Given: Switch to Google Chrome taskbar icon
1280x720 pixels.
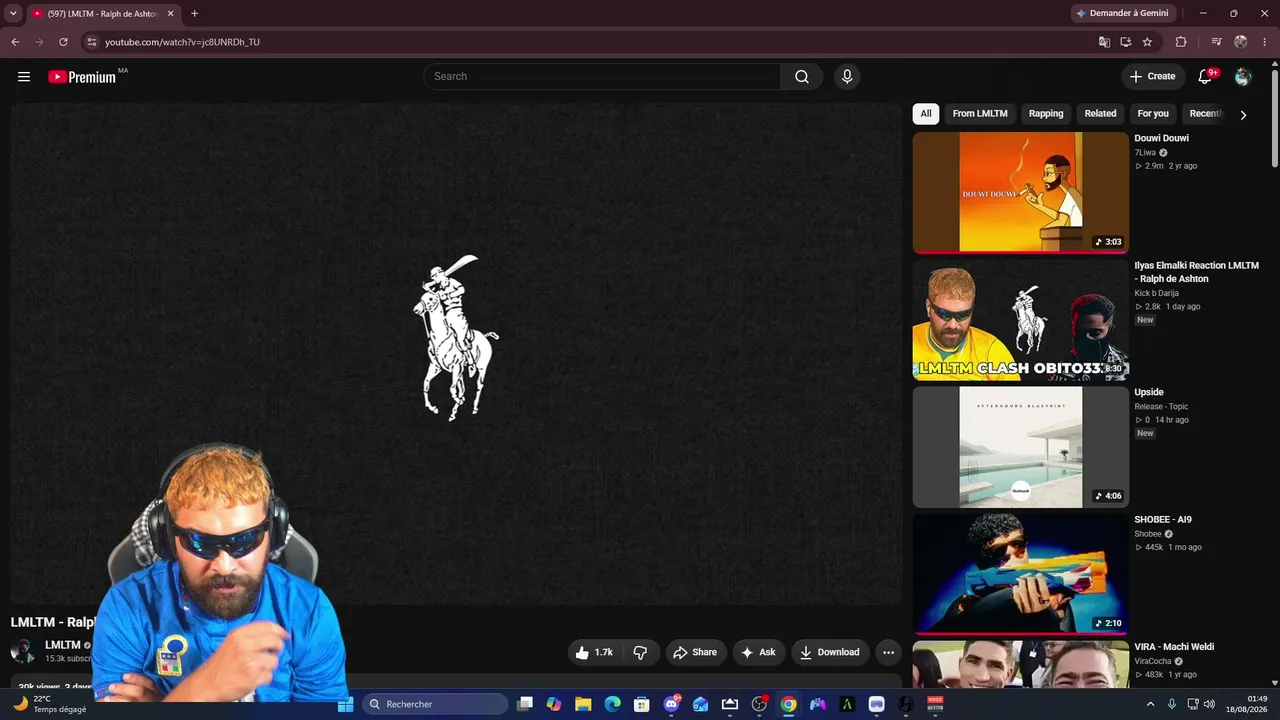Looking at the screenshot, I should (x=789, y=705).
